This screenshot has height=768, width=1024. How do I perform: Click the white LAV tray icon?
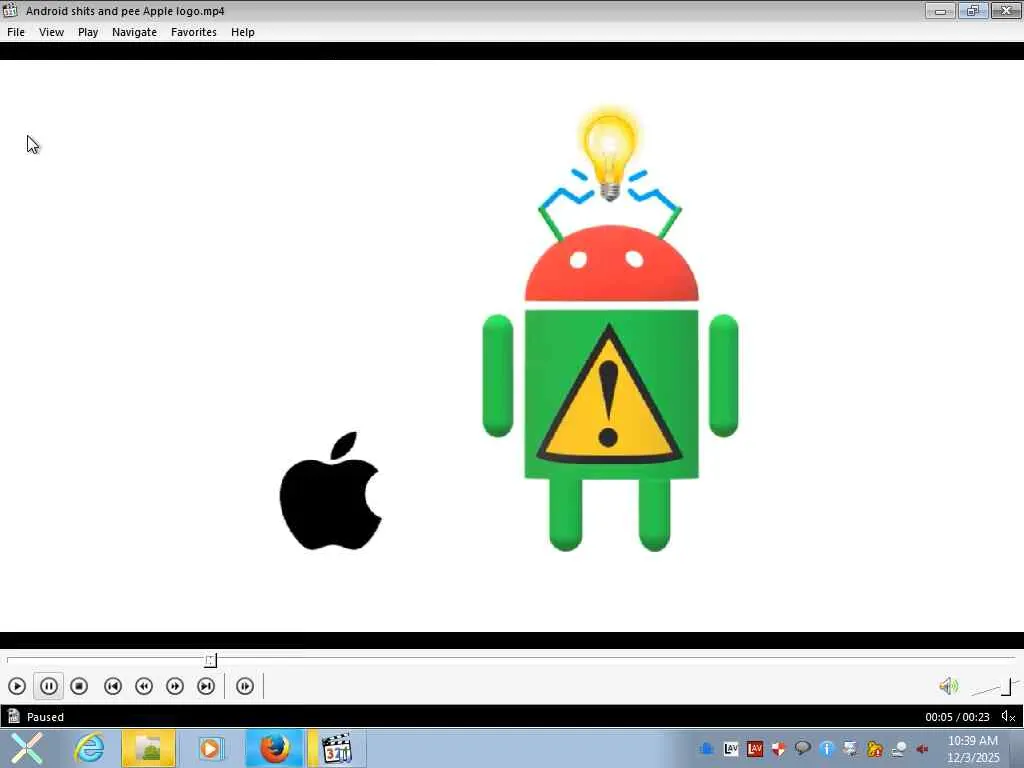coord(731,748)
